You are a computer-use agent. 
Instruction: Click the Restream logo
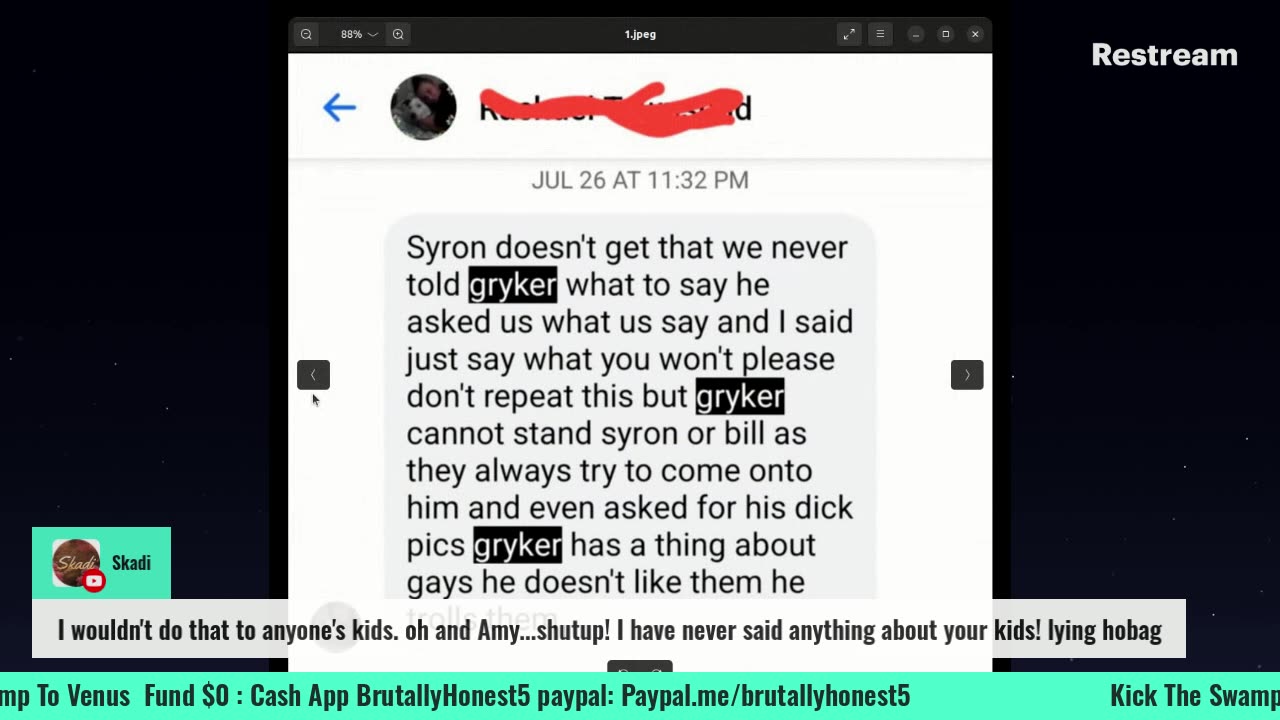(x=1164, y=55)
